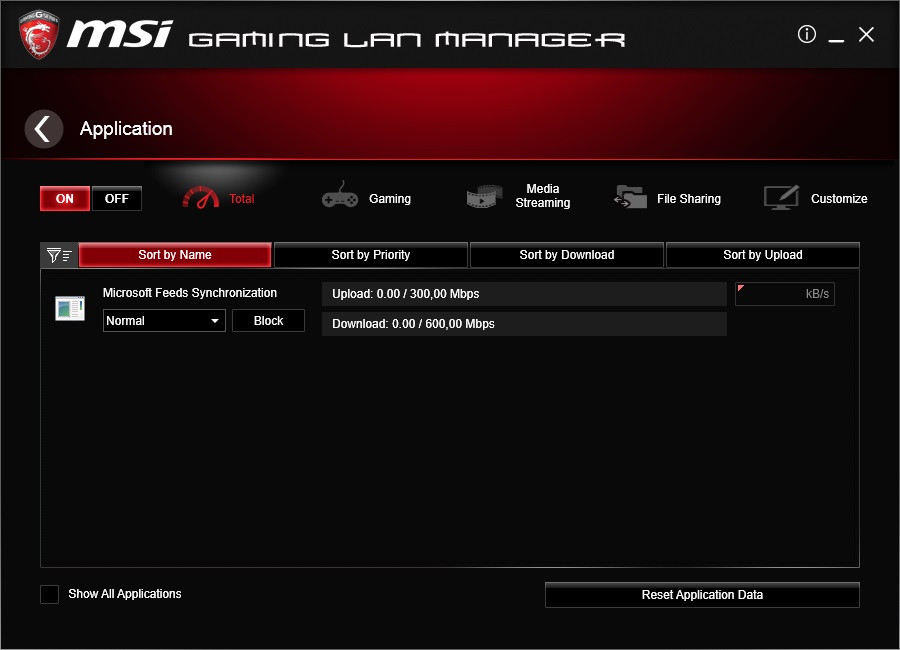Block Microsoft Feeds Synchronization
This screenshot has width=900, height=650.
click(269, 320)
